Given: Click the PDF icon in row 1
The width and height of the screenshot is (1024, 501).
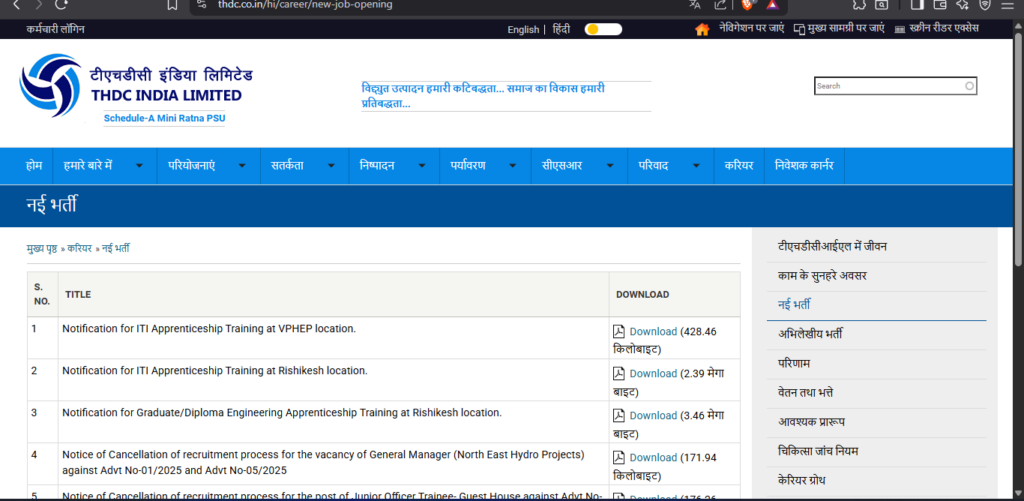Looking at the screenshot, I should click(x=619, y=331).
